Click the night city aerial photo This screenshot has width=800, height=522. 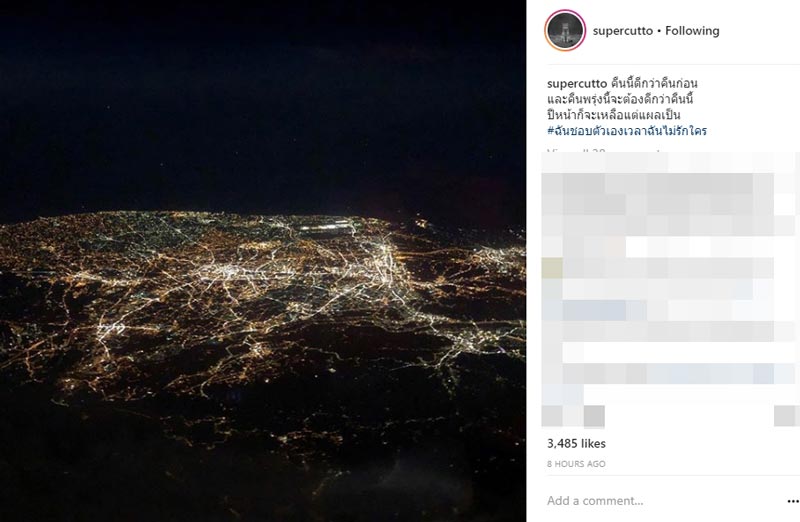[x=263, y=261]
